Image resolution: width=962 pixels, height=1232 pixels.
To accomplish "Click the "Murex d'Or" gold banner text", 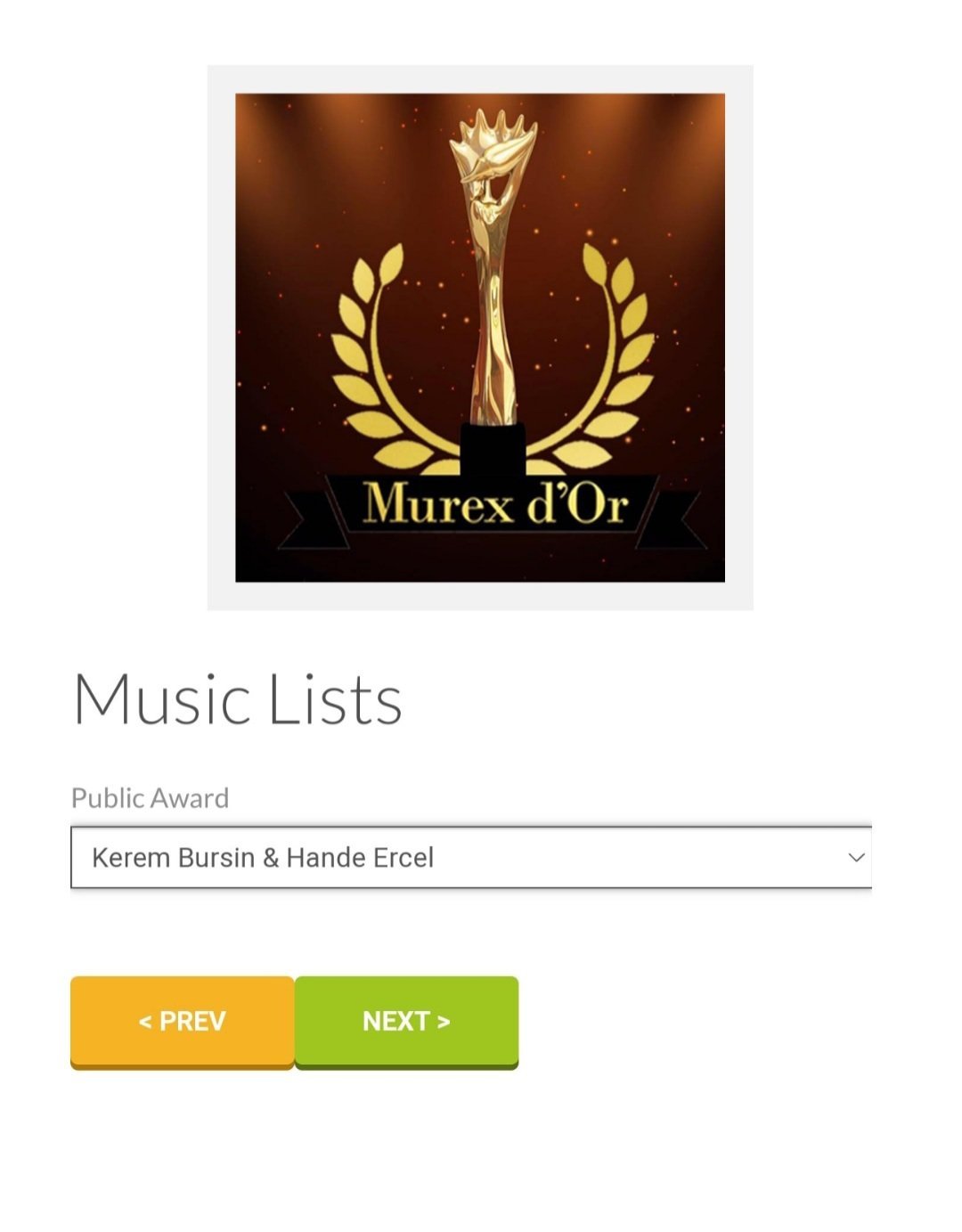I will coord(496,503).
